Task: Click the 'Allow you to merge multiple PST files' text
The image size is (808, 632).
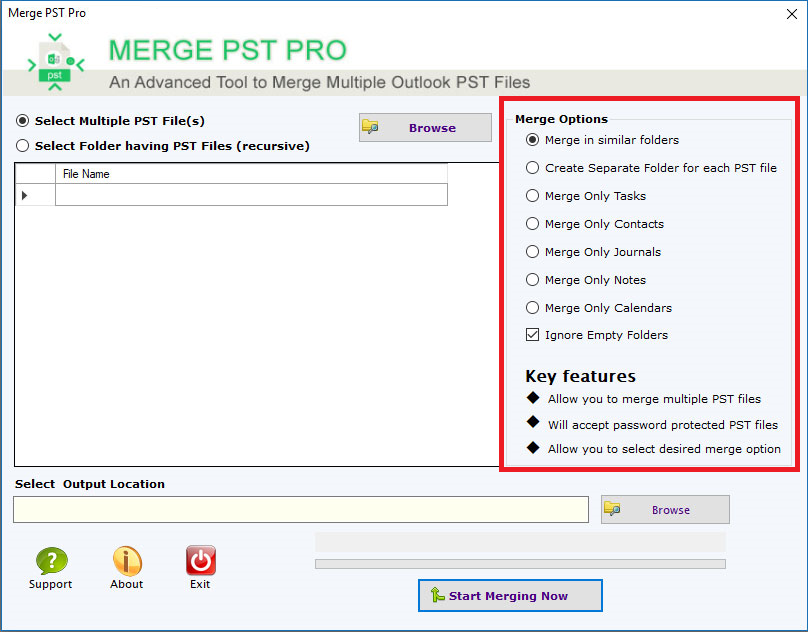Action: point(654,399)
